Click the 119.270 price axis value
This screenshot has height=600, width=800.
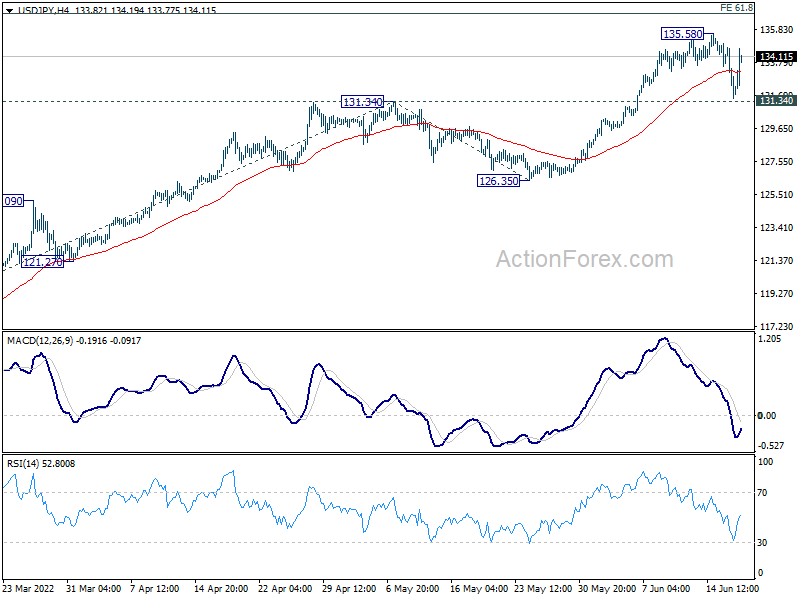[777, 293]
